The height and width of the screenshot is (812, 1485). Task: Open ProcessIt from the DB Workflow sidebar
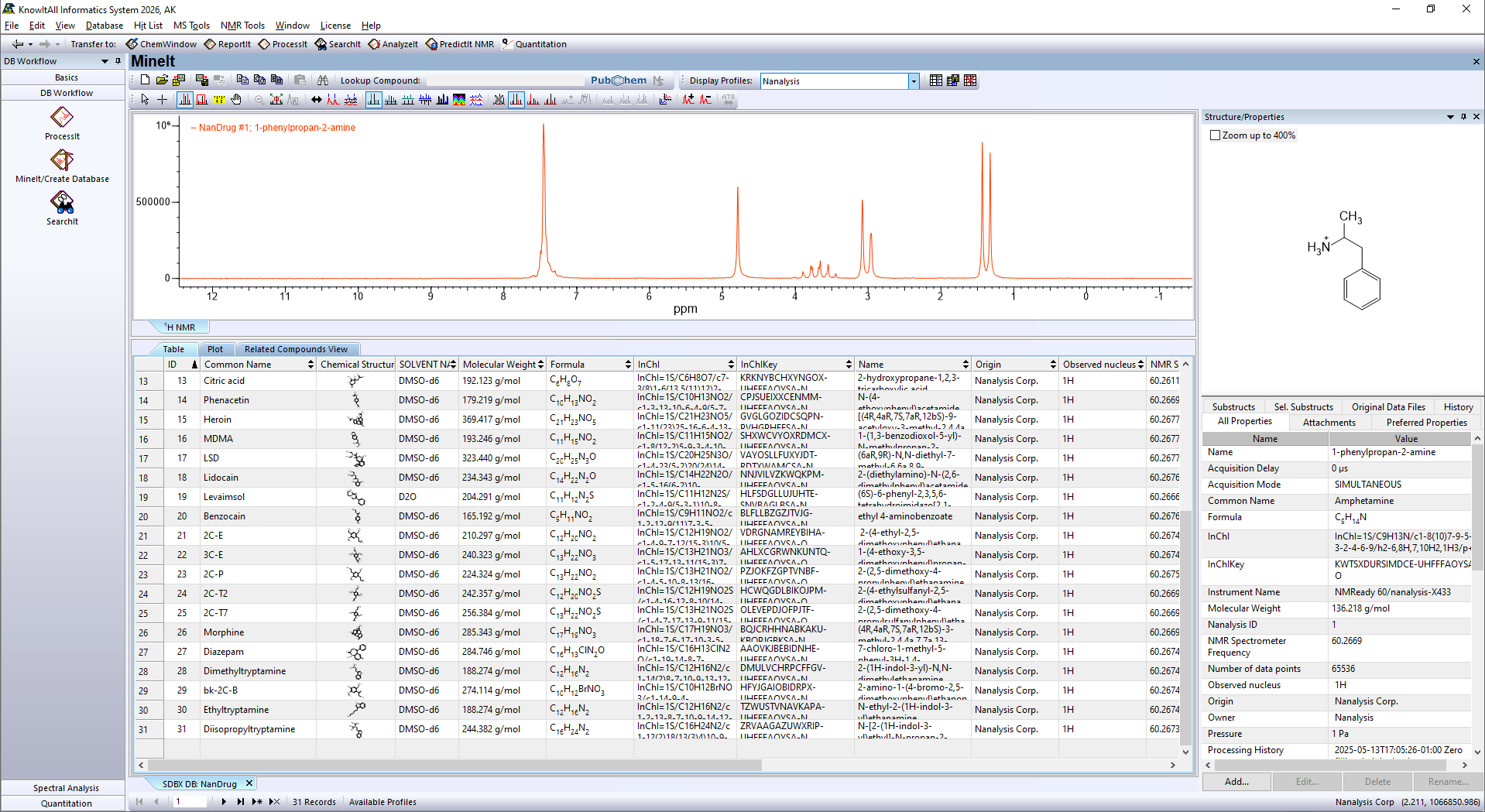tap(62, 123)
